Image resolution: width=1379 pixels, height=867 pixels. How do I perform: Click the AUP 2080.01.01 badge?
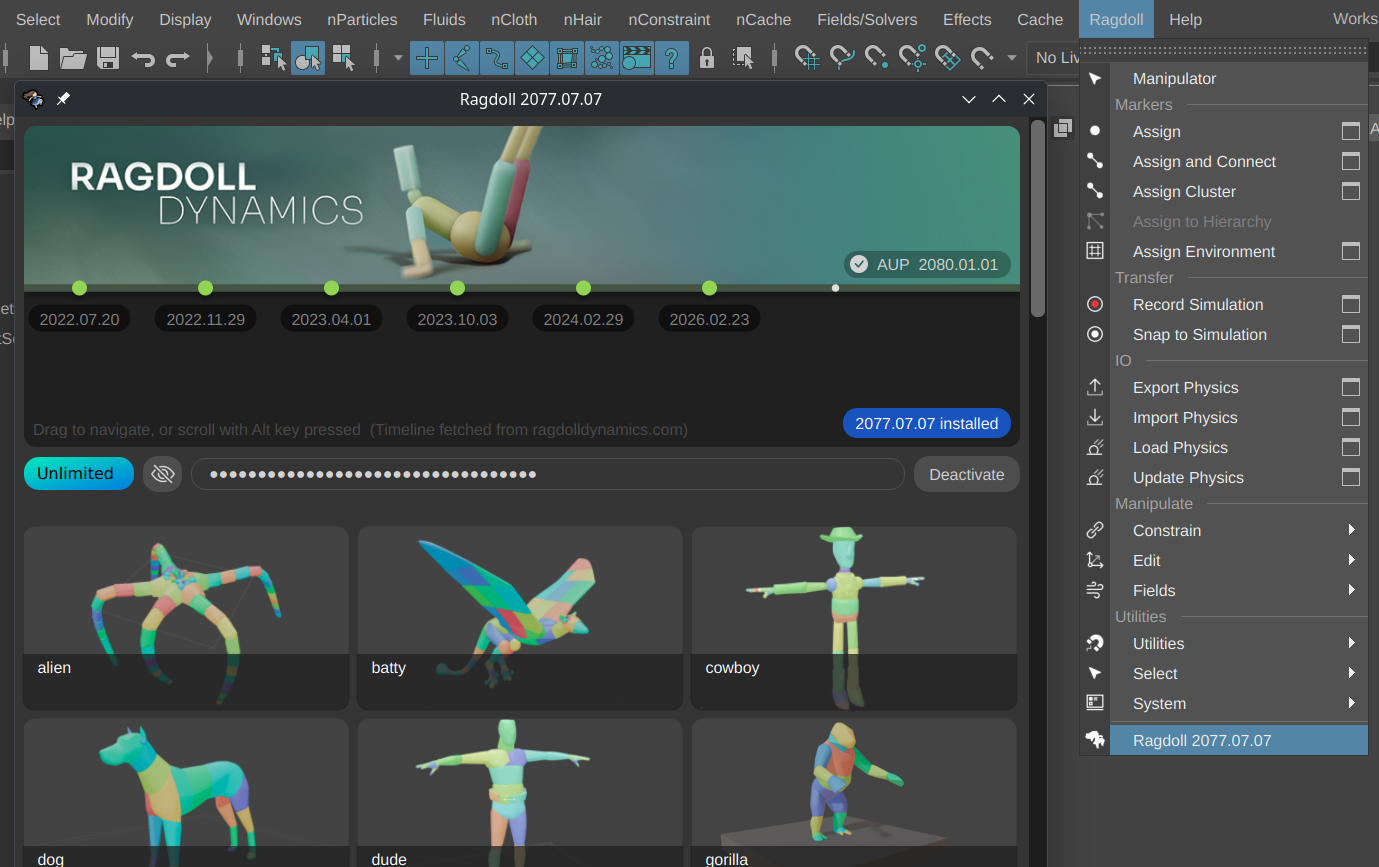pyautogui.click(x=927, y=265)
